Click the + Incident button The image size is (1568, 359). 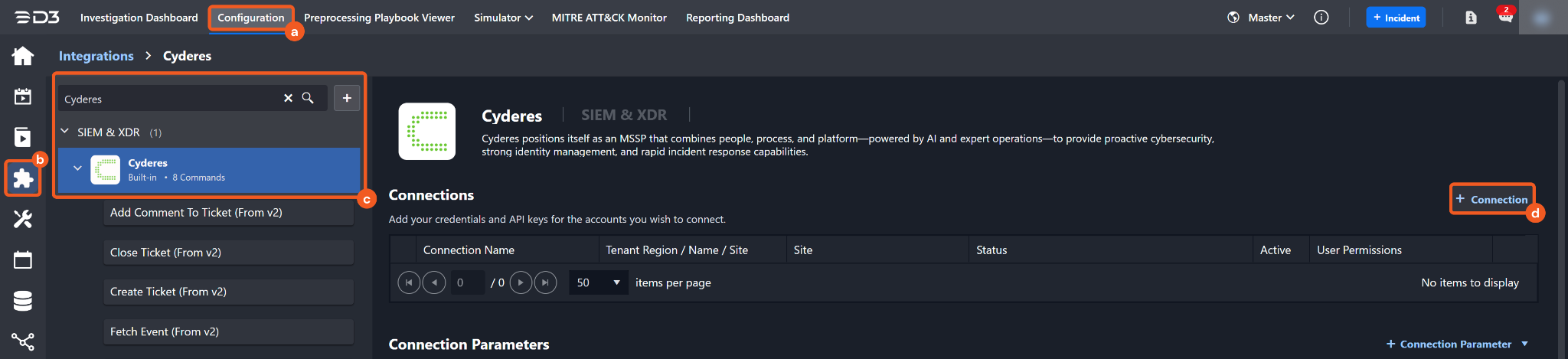(1396, 18)
